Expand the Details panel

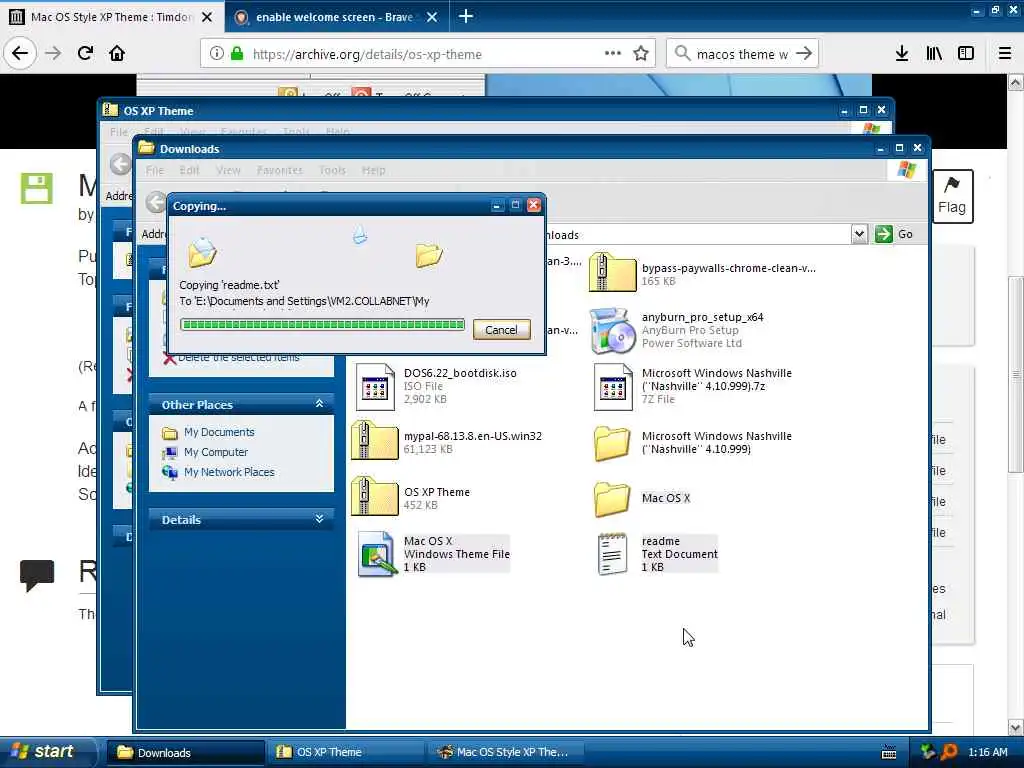319,519
